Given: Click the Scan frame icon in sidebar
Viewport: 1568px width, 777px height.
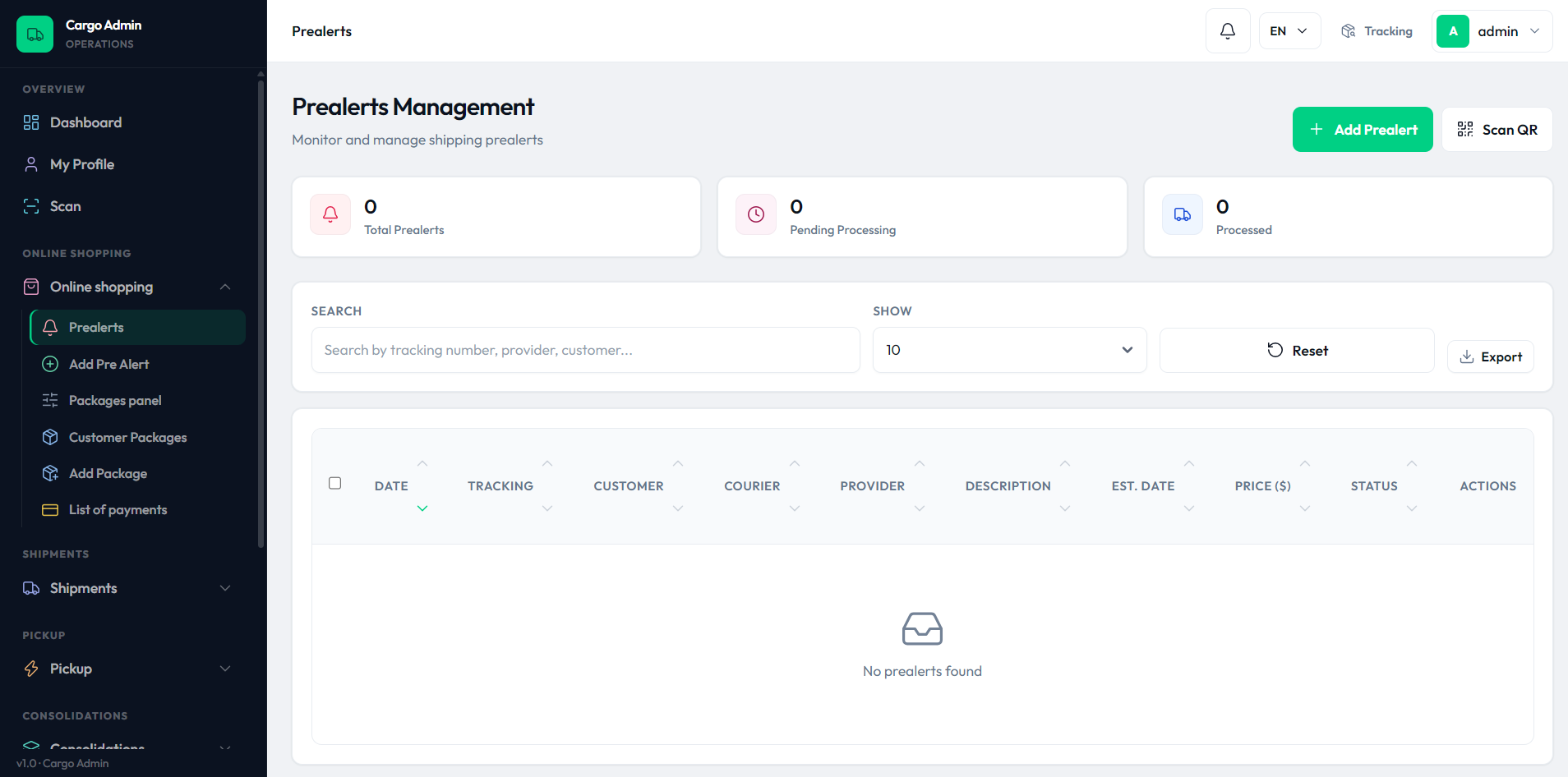Looking at the screenshot, I should coord(31,206).
